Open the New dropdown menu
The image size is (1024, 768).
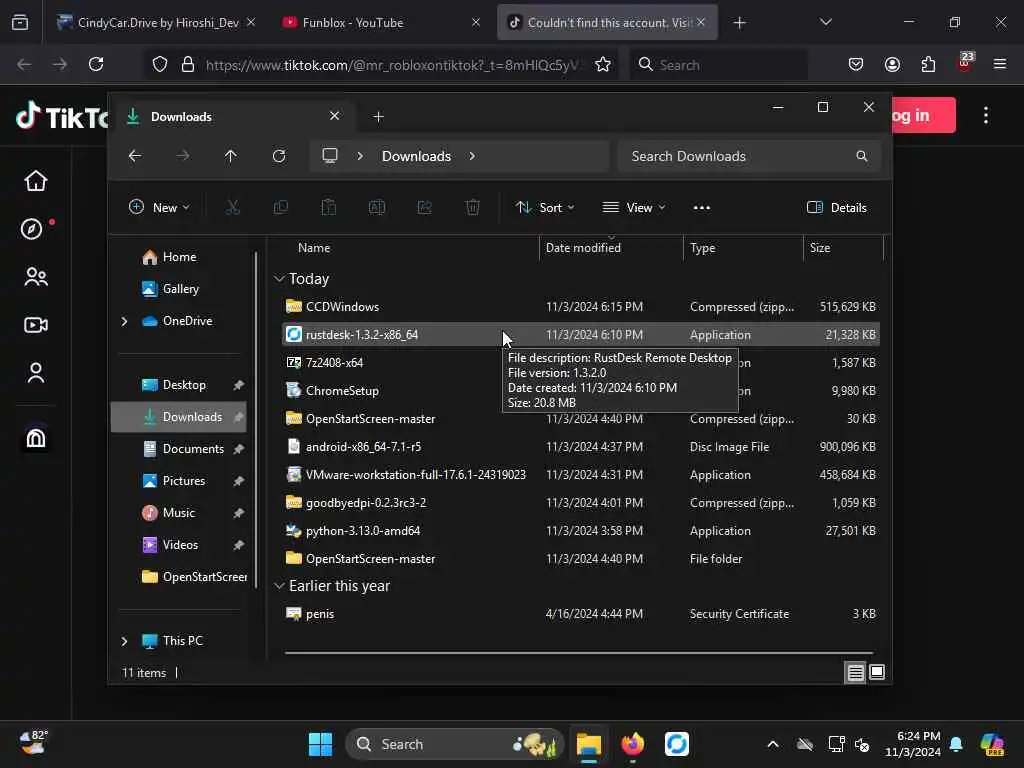point(159,208)
